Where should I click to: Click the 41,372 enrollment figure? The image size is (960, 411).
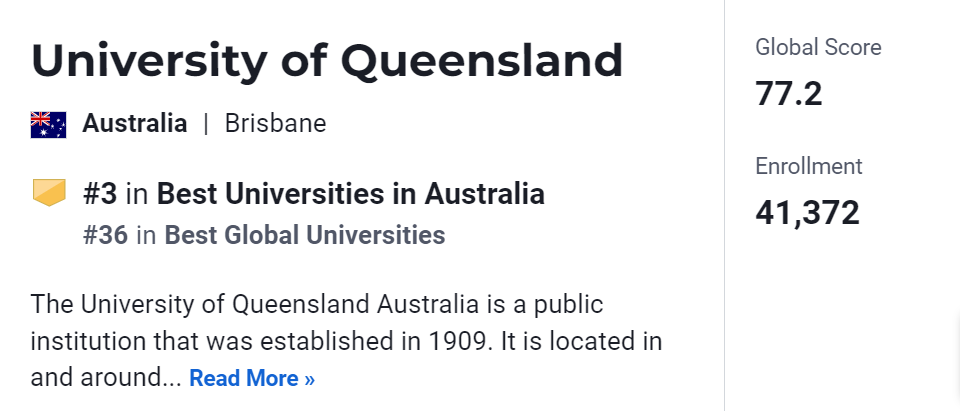coord(807,212)
